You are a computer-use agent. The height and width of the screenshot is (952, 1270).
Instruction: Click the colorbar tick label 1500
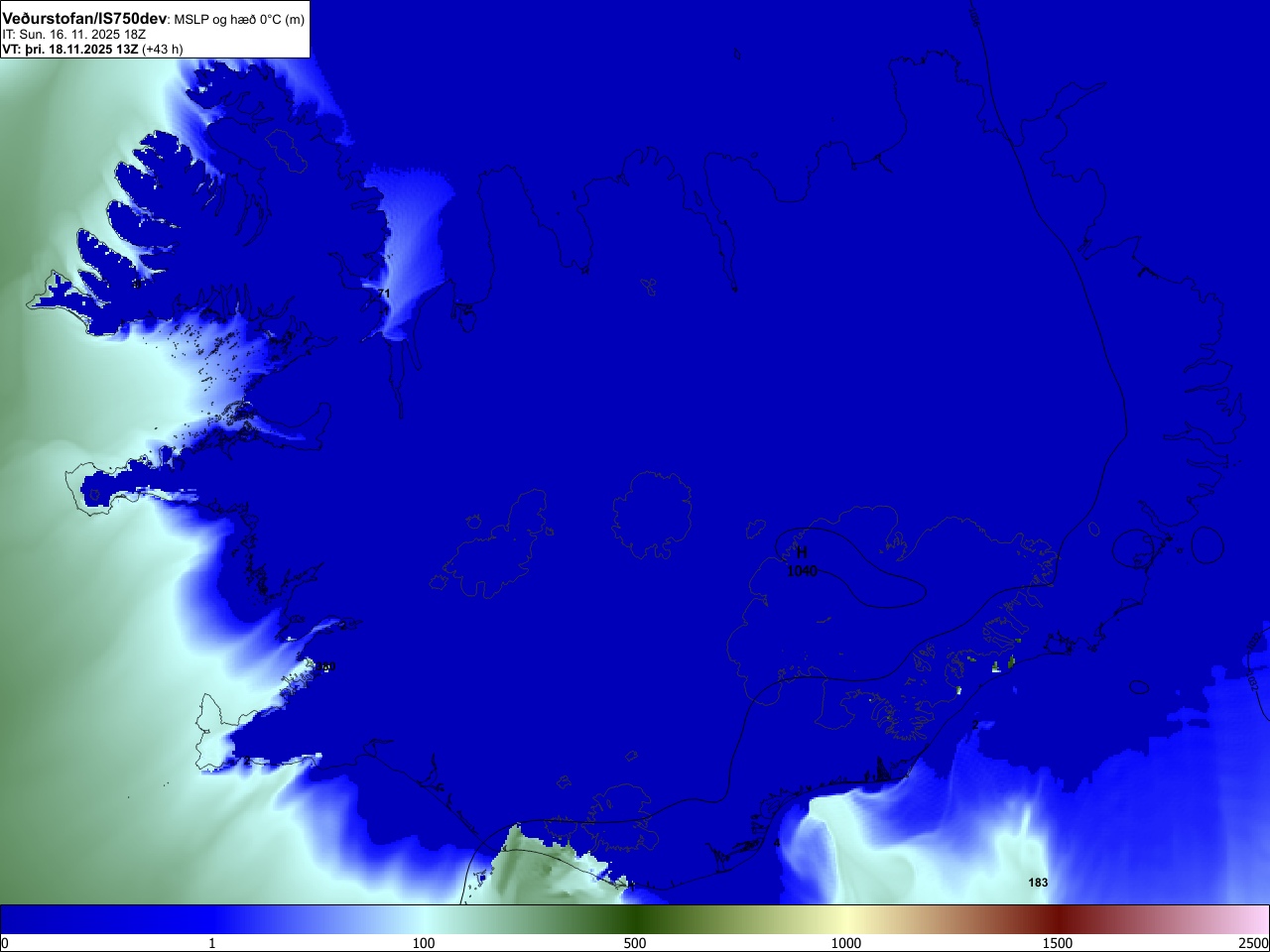tap(1058, 943)
